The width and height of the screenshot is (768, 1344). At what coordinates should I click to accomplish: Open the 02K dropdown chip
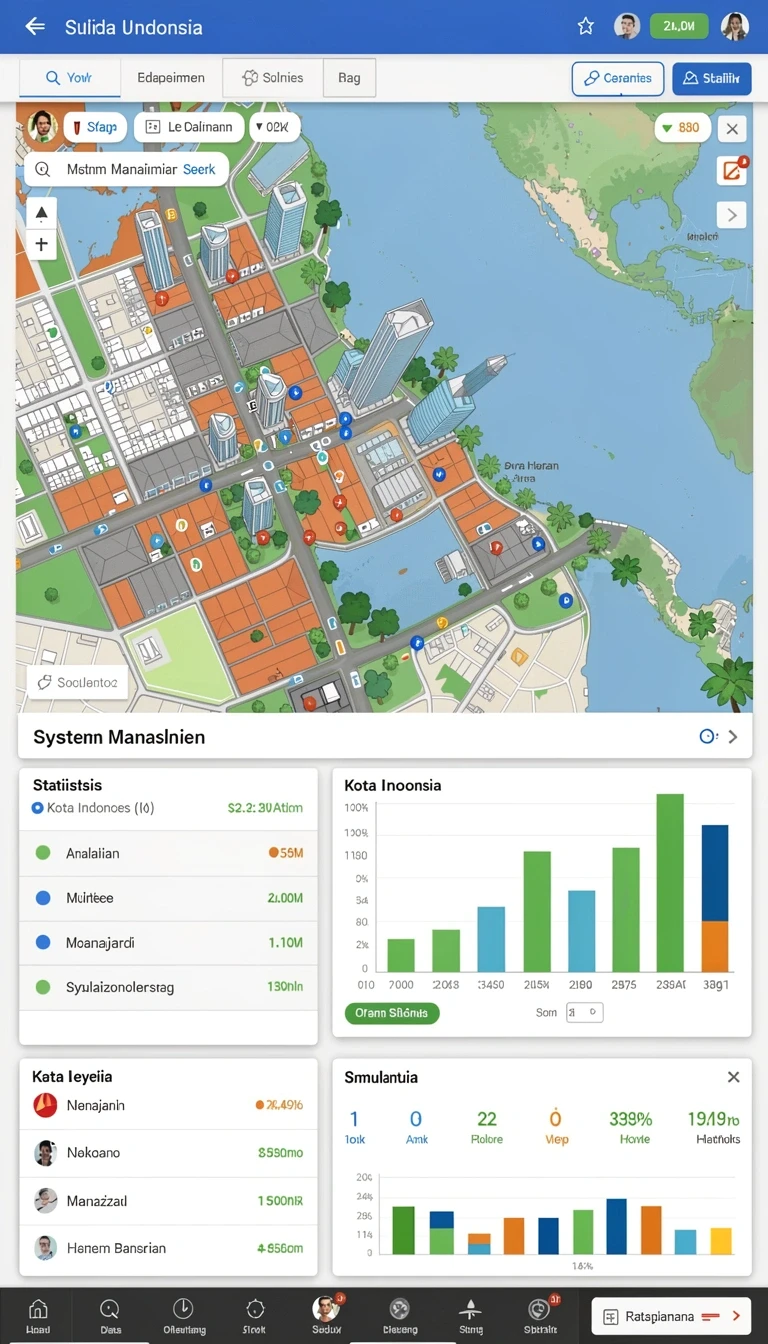point(273,127)
